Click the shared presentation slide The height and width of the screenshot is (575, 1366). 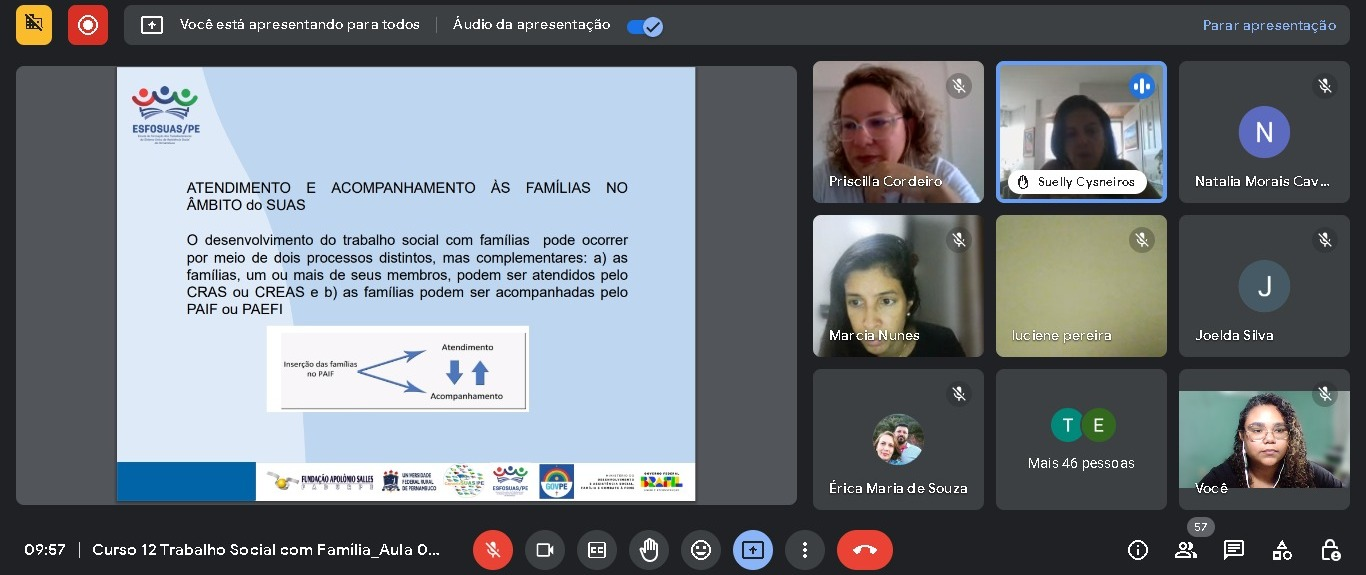[x=406, y=284]
